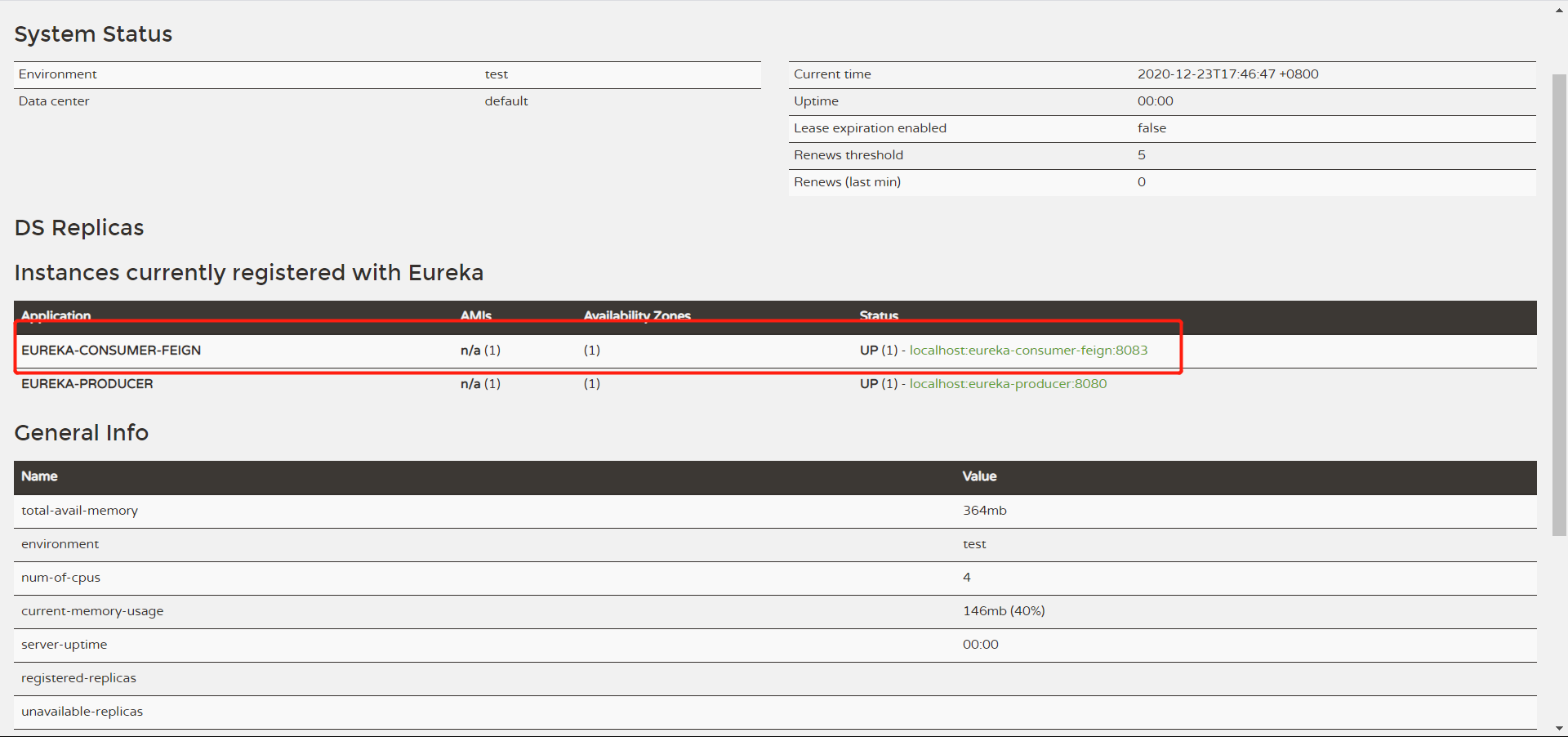The height and width of the screenshot is (737, 1568).
Task: Click the Renews threshold label
Action: (849, 154)
